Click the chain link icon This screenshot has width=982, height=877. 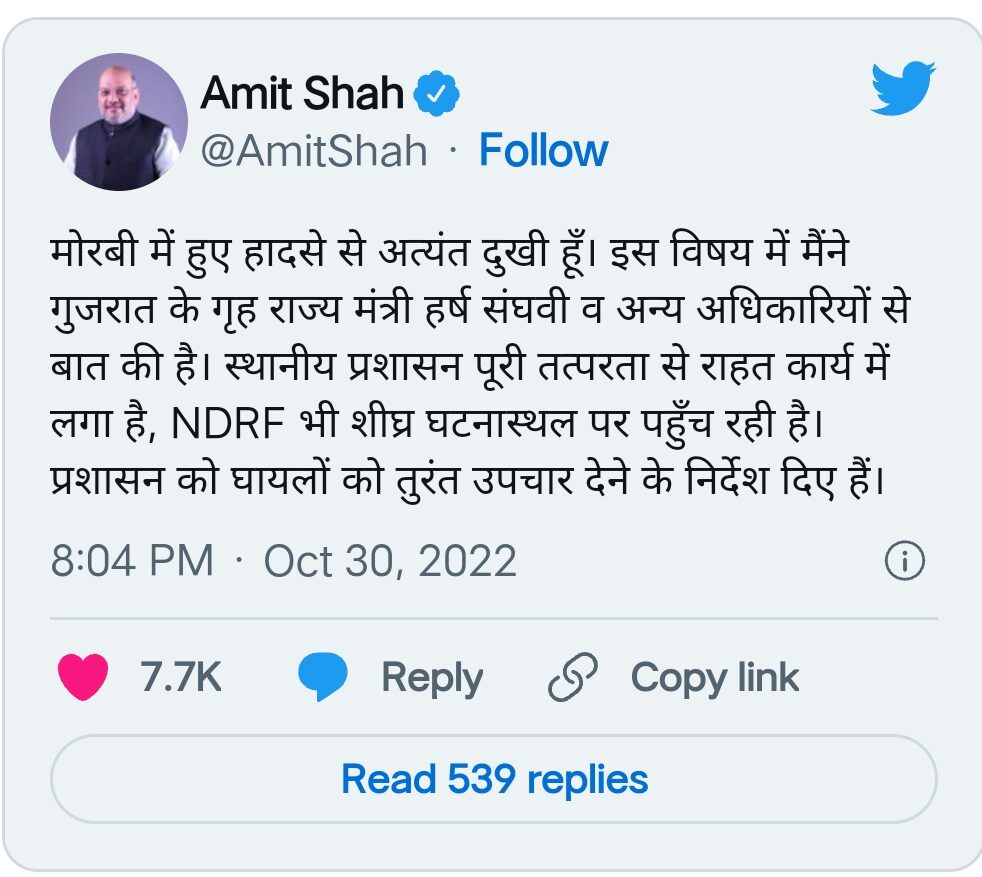click(573, 678)
